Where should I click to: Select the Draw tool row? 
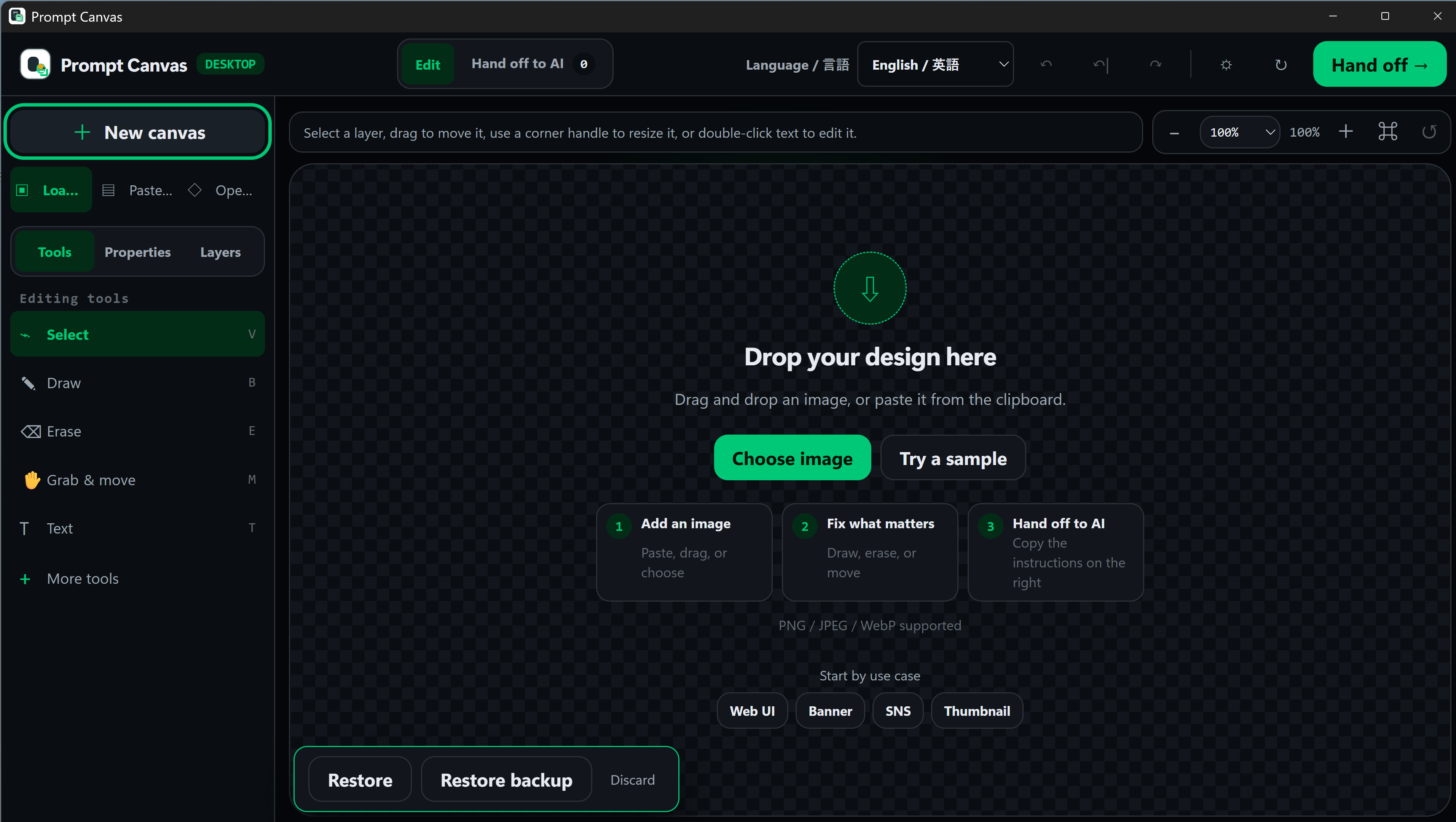(137, 383)
